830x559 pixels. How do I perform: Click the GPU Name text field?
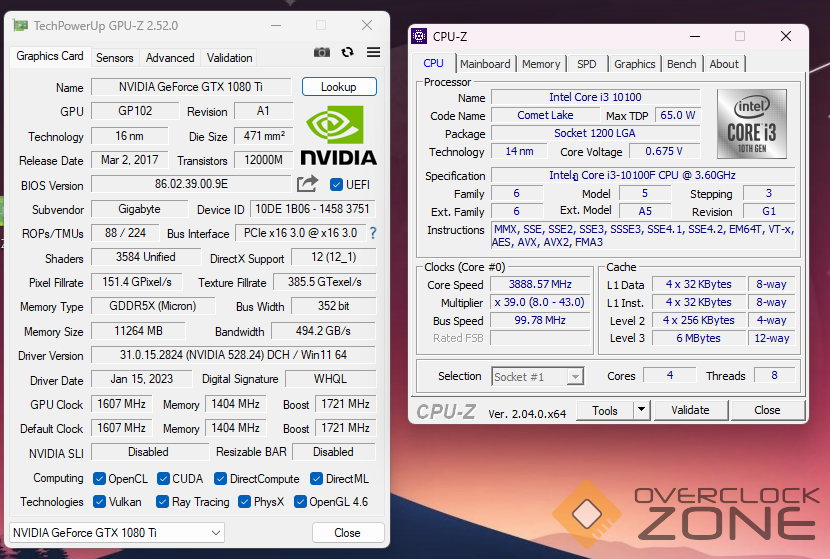(190, 87)
